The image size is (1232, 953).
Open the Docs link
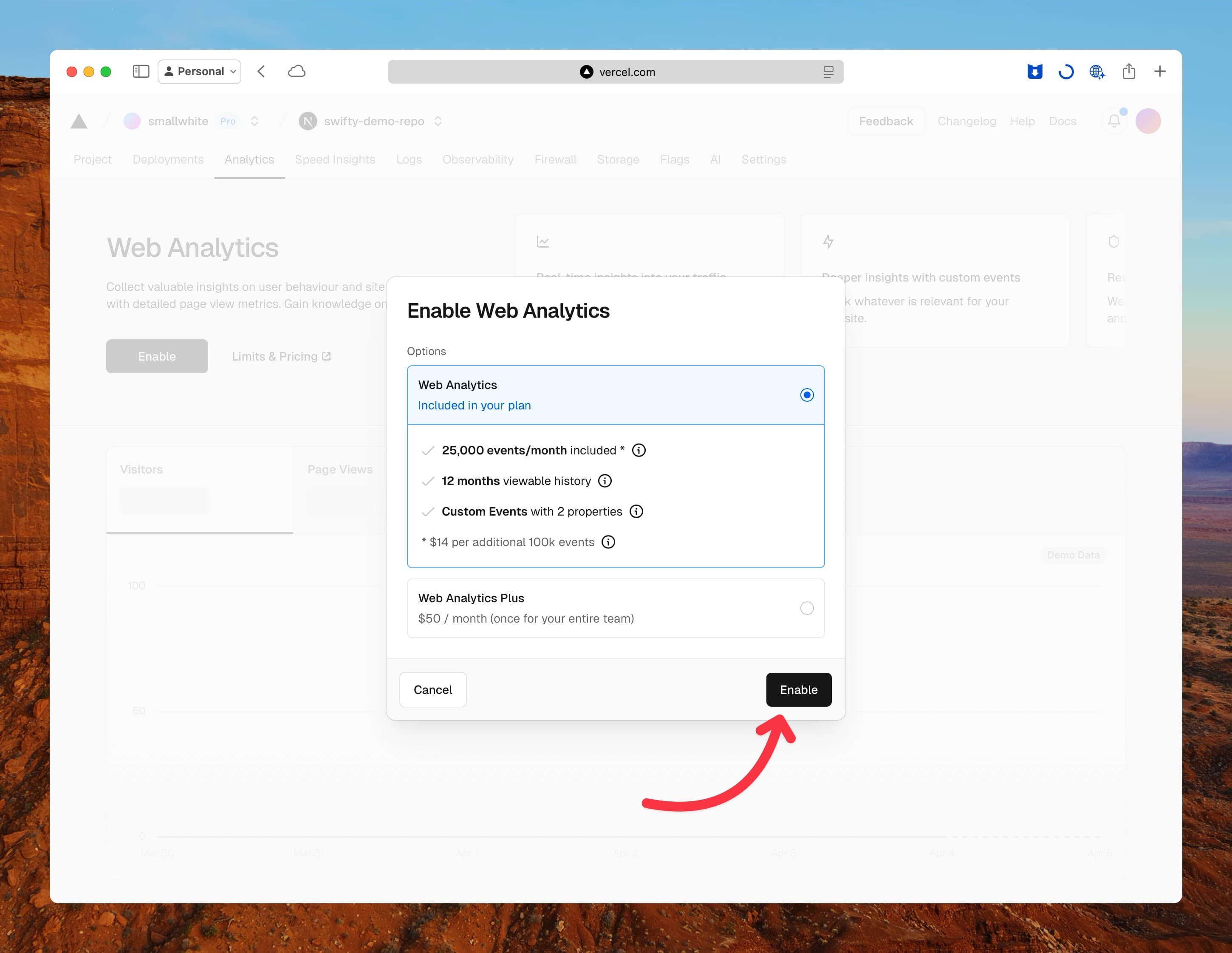[x=1062, y=121]
